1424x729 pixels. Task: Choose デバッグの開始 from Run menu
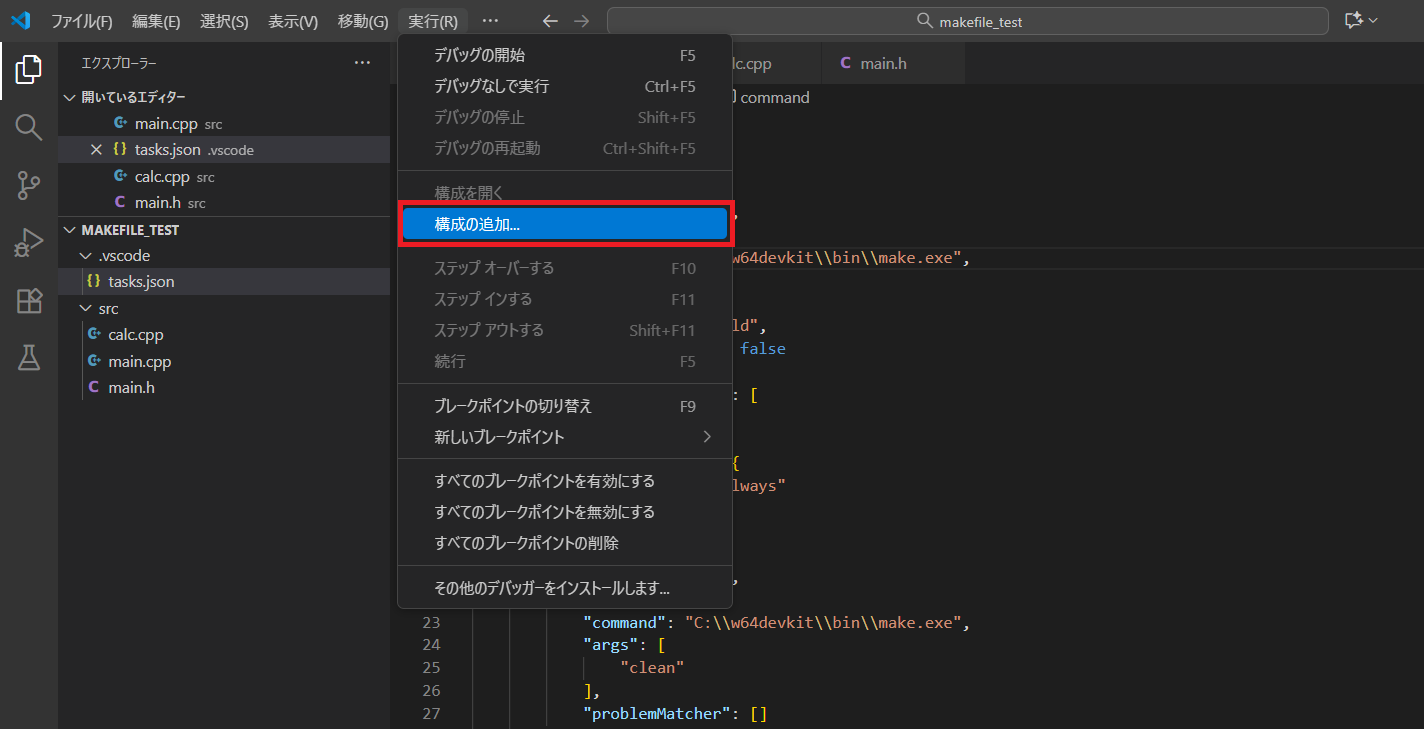pos(565,55)
